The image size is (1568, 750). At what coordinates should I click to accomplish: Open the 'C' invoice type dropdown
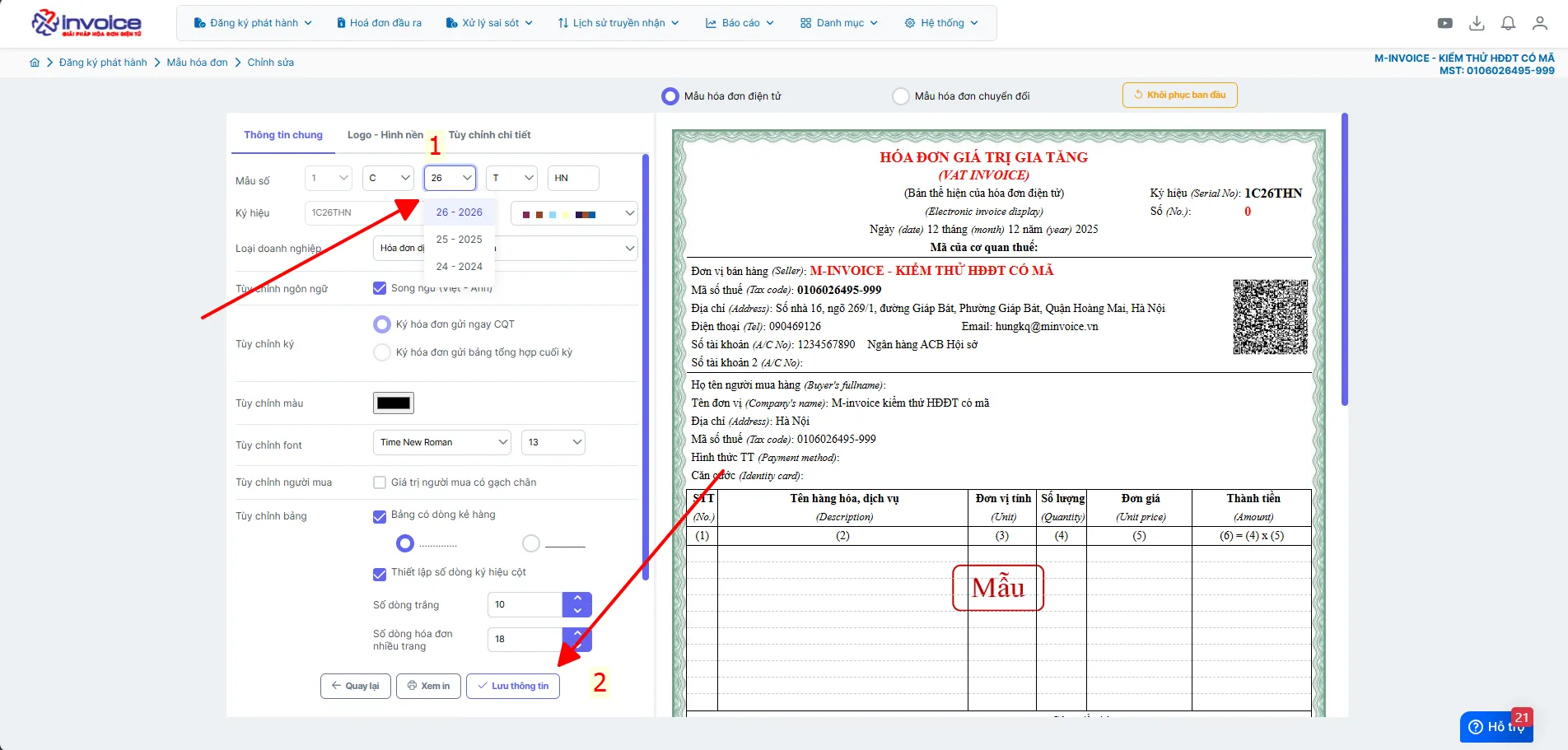coord(389,178)
